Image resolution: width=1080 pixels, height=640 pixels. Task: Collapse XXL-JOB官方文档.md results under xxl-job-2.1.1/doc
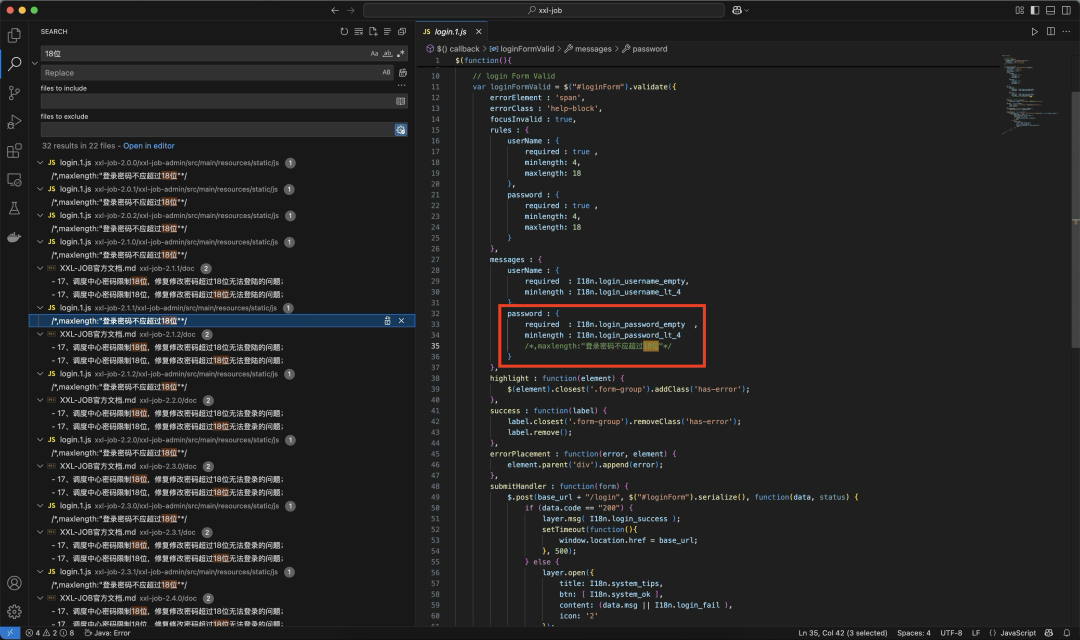(x=40, y=268)
